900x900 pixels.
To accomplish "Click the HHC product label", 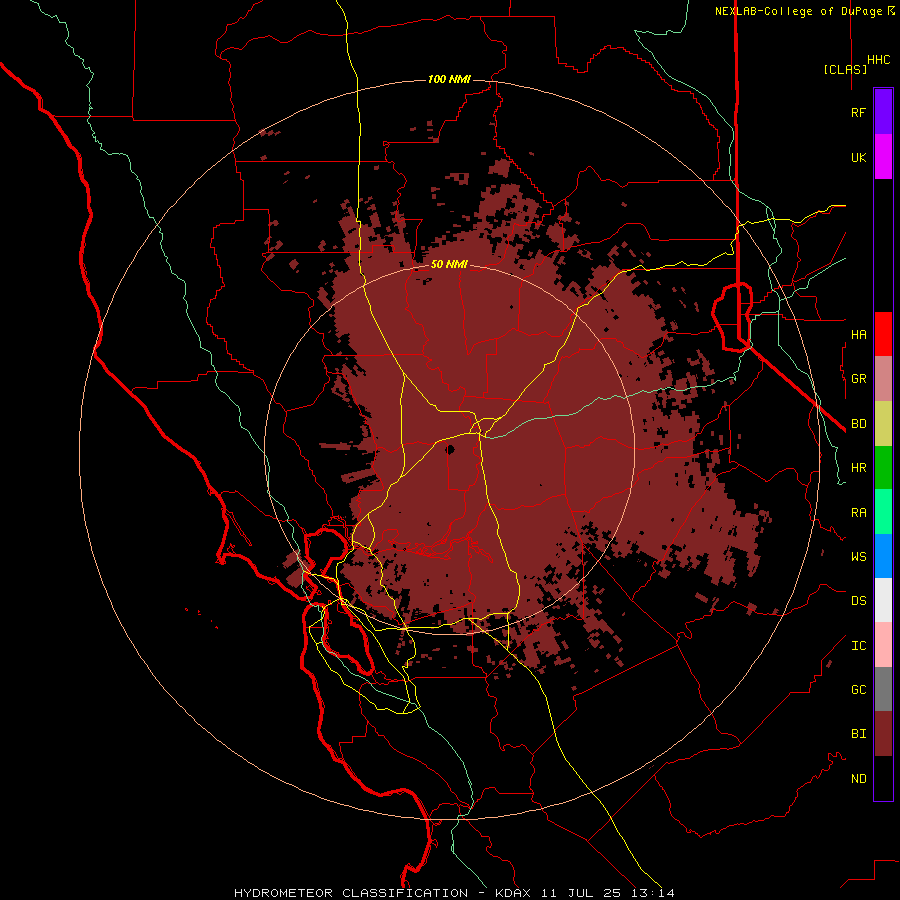I will [x=878, y=60].
